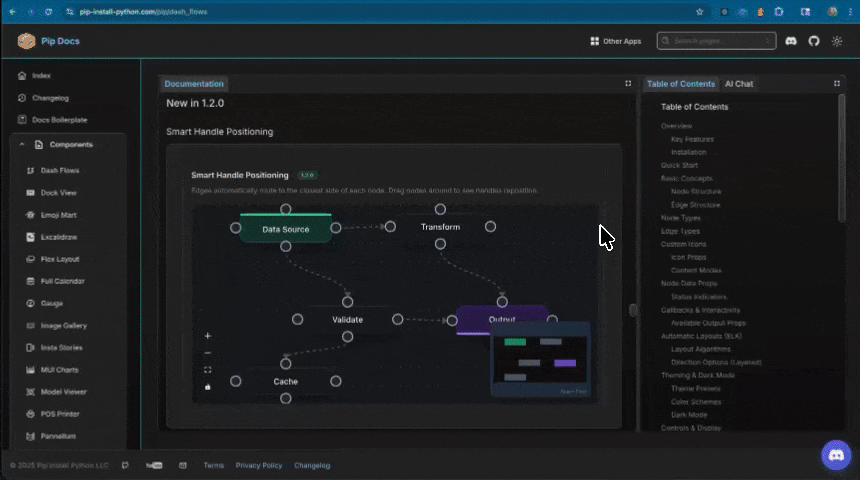Jump to Automatic Layouts (ELK) section
860x480 pixels.
[701, 336]
